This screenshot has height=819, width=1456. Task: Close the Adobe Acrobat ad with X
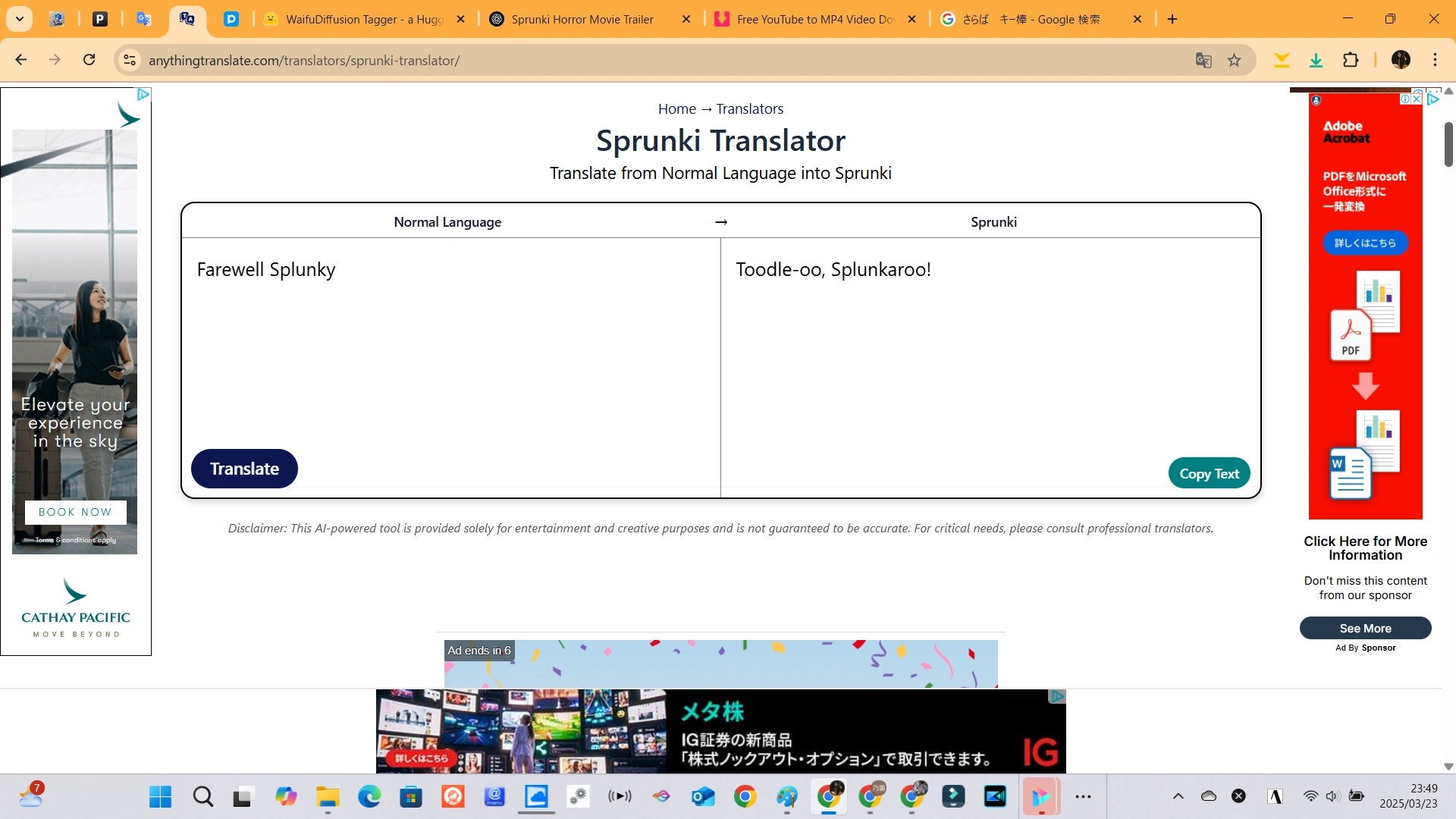point(1417,99)
